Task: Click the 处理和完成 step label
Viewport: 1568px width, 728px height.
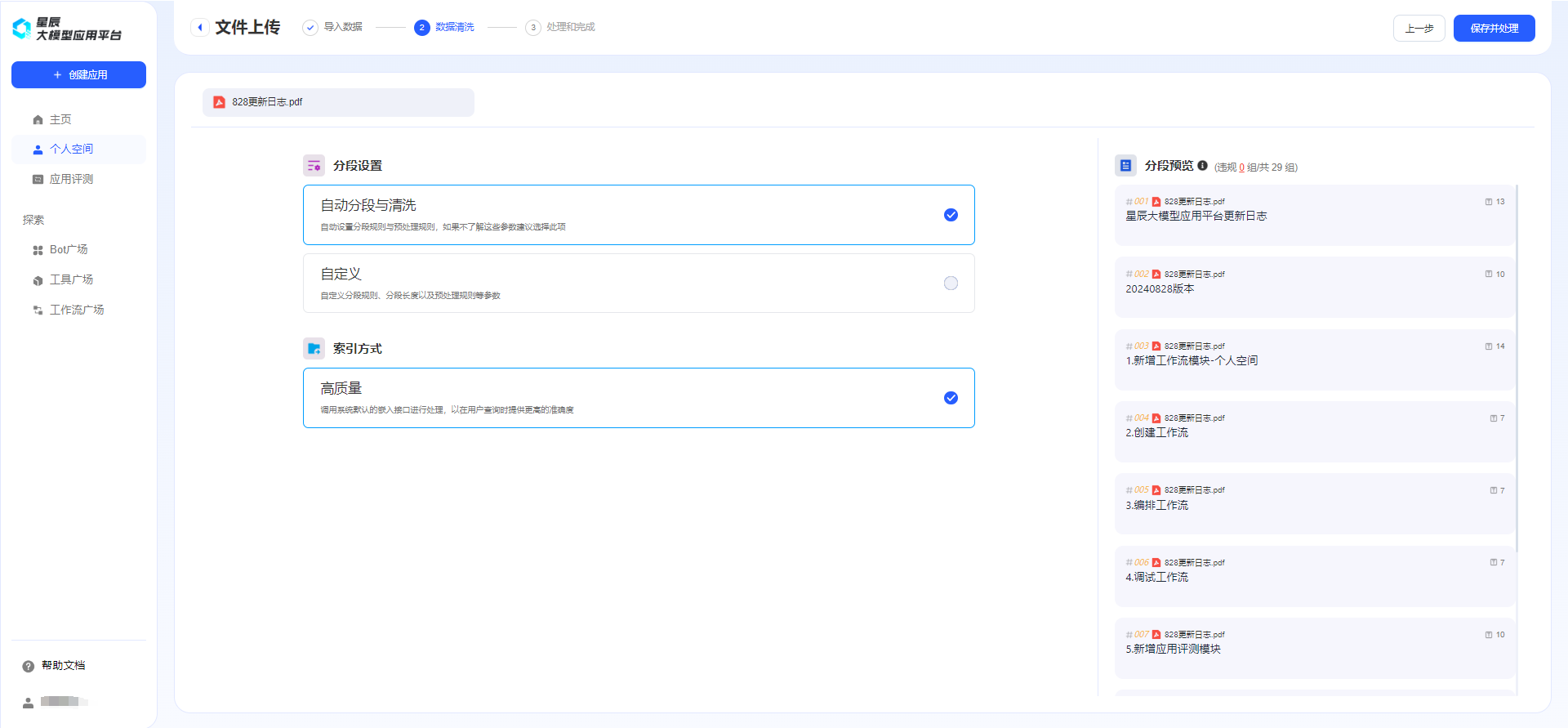Action: (x=571, y=28)
